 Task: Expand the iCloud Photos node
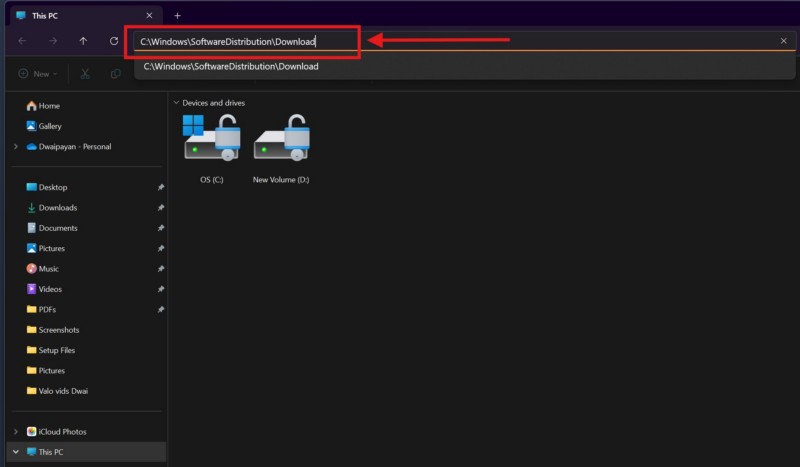click(x=16, y=432)
